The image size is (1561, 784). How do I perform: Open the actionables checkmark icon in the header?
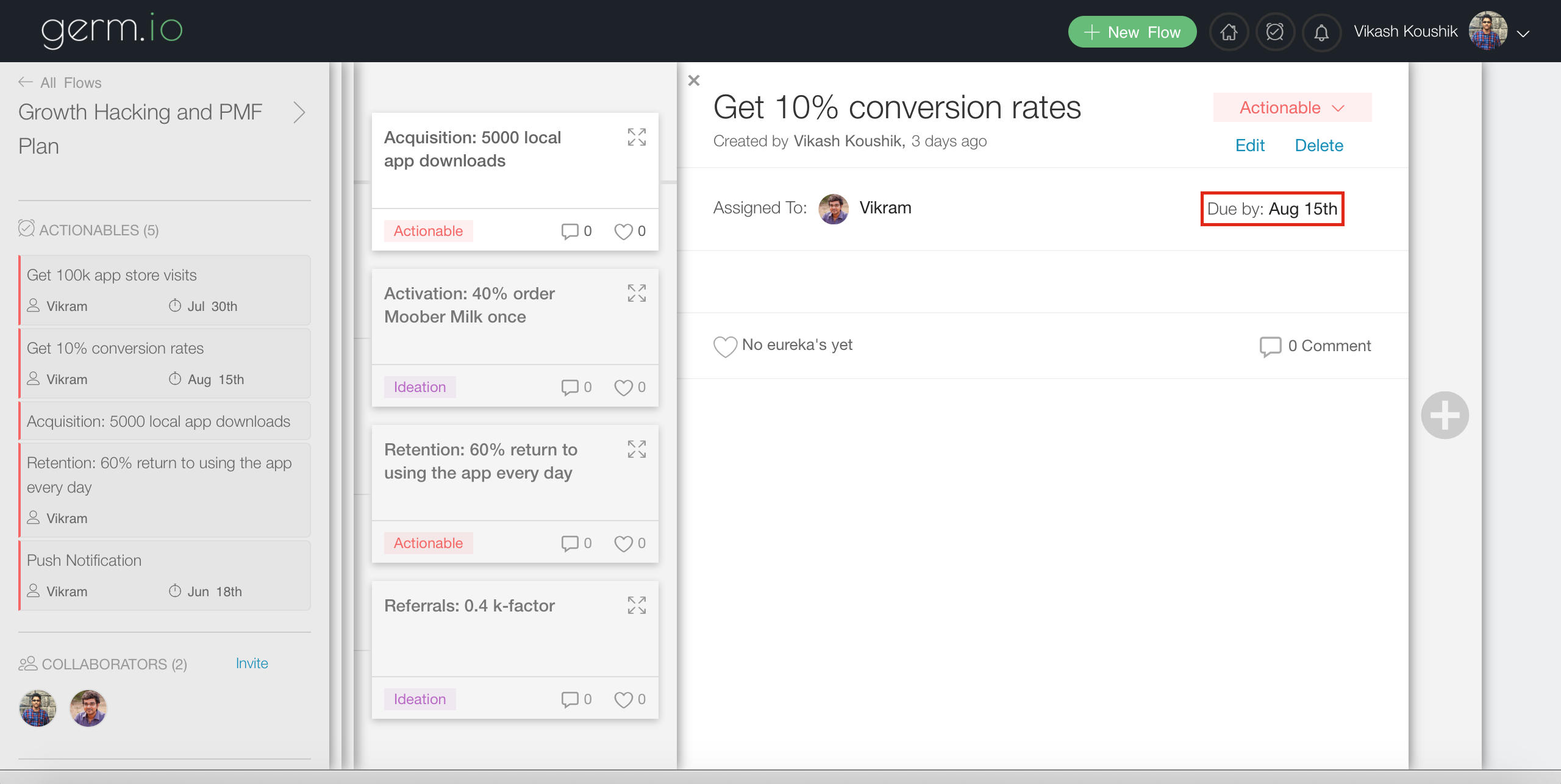click(1275, 32)
